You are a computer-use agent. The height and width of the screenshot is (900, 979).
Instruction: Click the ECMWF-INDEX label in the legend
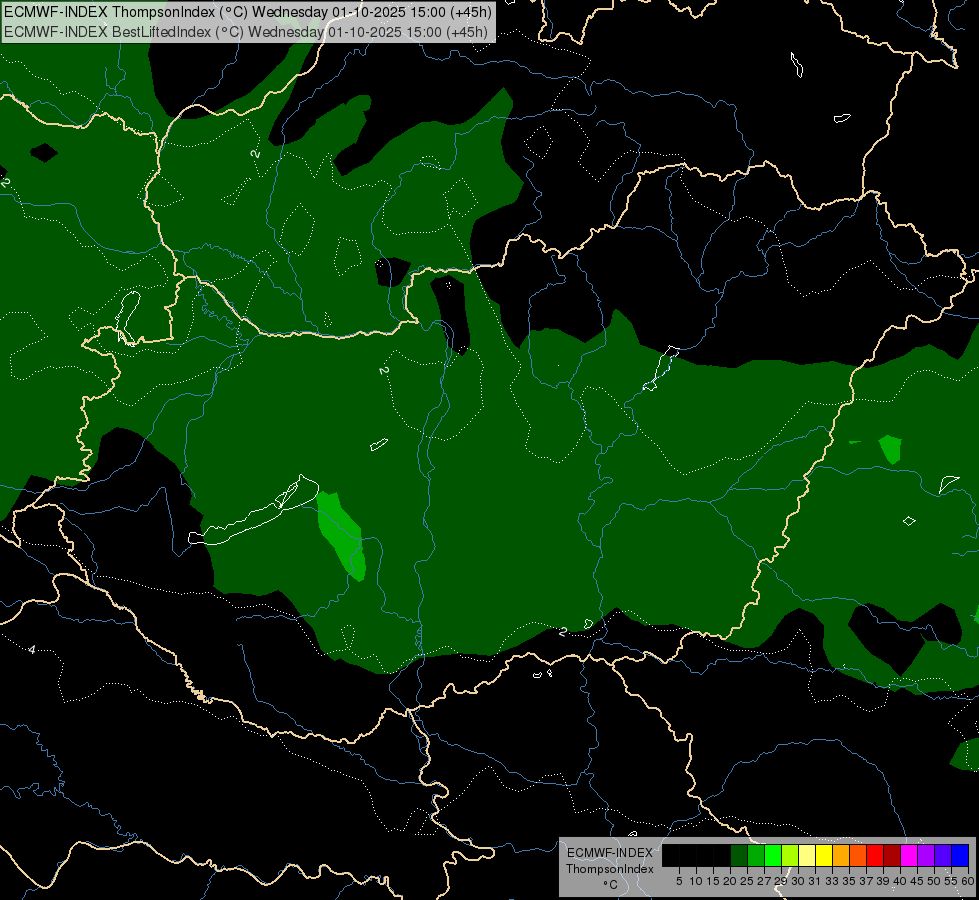click(x=609, y=853)
